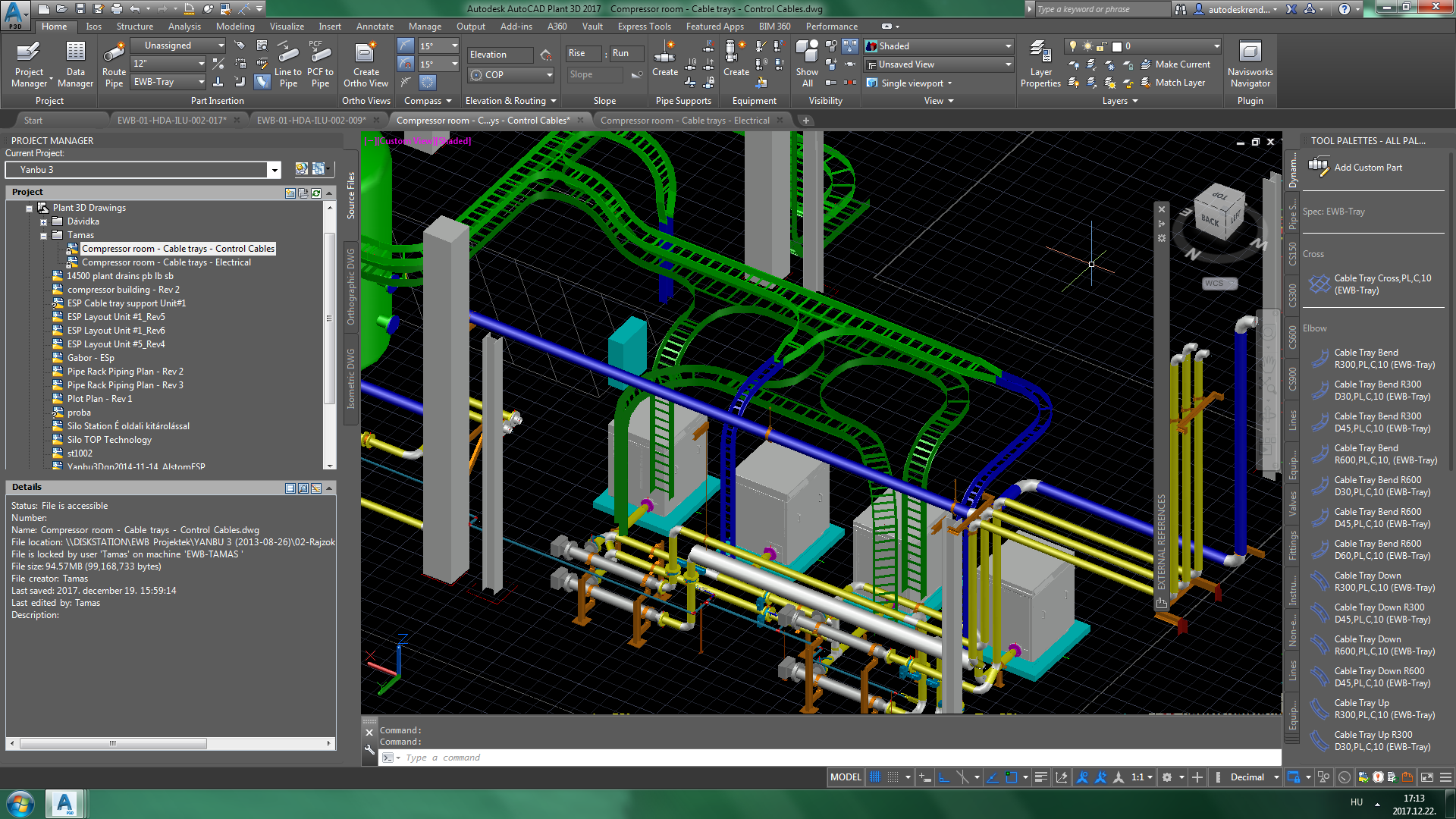Toggle snap mode in status bar
This screenshot has height=819, width=1456.
click(x=893, y=777)
